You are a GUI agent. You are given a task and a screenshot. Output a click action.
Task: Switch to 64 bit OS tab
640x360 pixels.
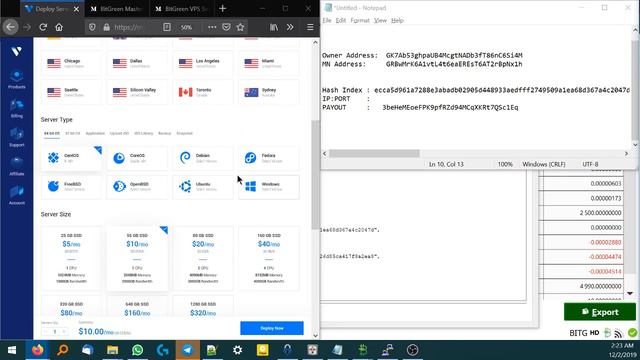[x=52, y=133]
